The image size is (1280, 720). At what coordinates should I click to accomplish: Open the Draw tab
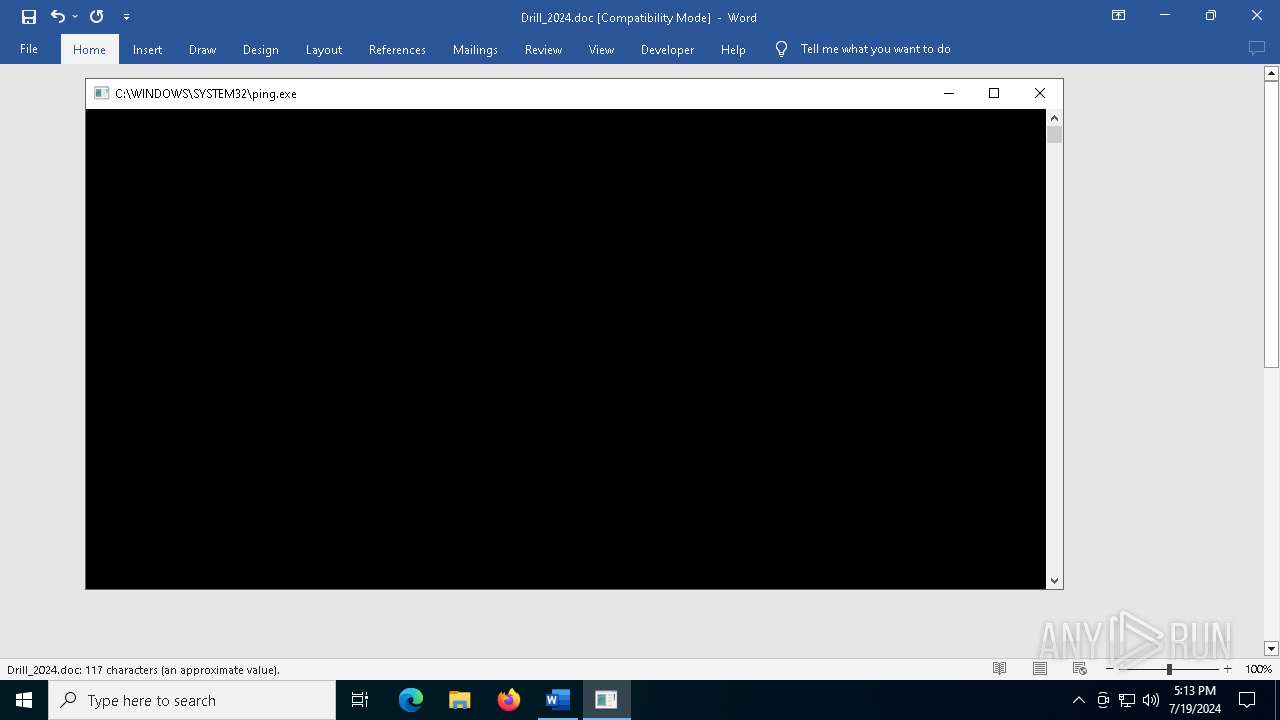(x=202, y=49)
